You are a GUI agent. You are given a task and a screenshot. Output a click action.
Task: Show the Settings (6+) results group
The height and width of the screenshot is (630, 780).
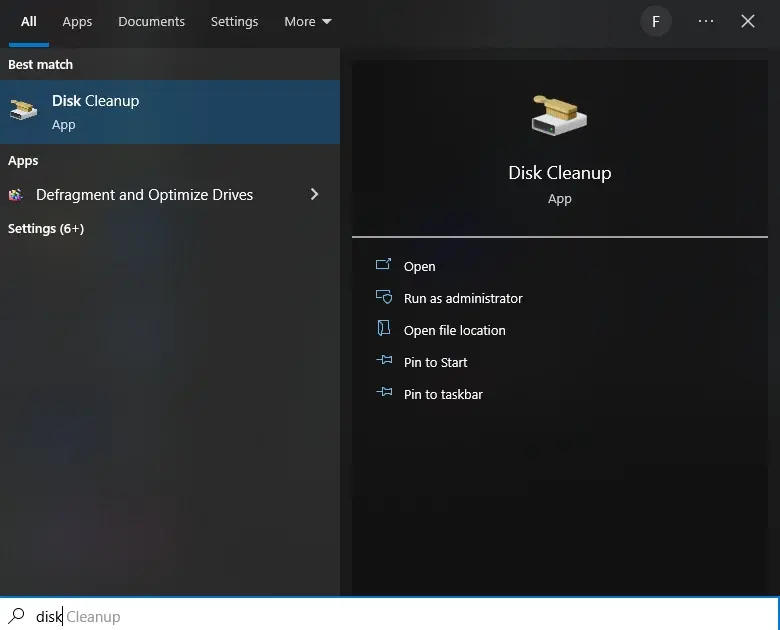pyautogui.click(x=46, y=228)
